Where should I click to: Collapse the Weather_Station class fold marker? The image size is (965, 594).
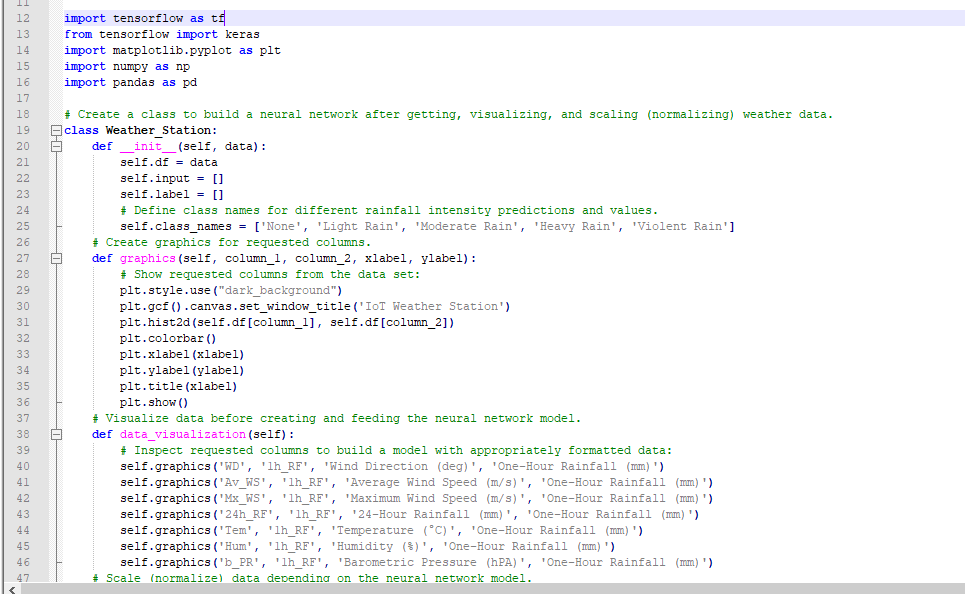pos(55,131)
